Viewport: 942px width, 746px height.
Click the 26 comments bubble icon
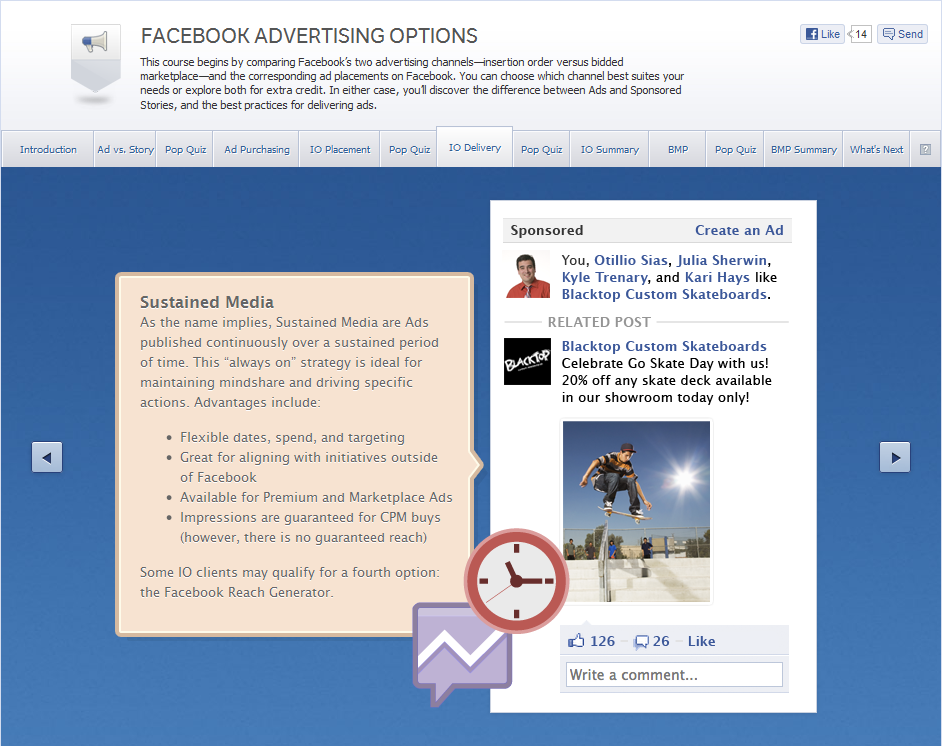click(x=652, y=641)
